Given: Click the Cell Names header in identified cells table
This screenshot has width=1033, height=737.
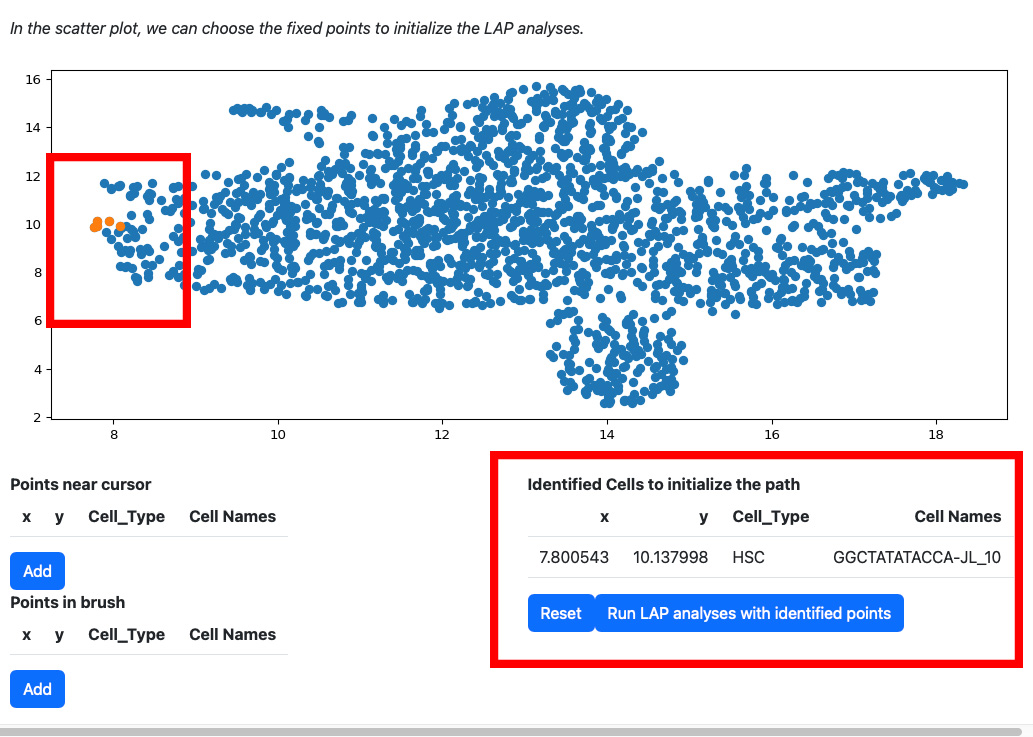Looking at the screenshot, I should click(x=958, y=516).
